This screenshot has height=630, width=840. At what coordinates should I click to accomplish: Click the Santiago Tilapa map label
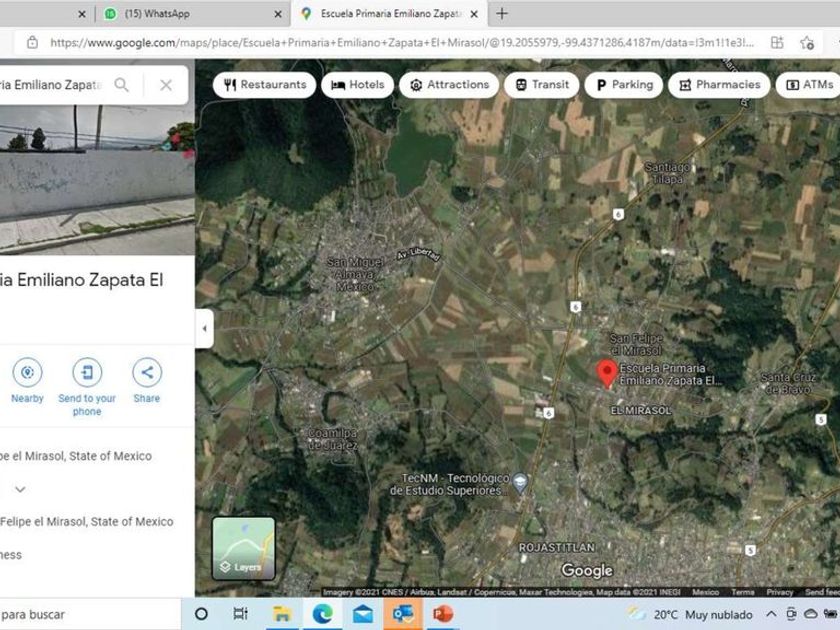click(x=667, y=173)
